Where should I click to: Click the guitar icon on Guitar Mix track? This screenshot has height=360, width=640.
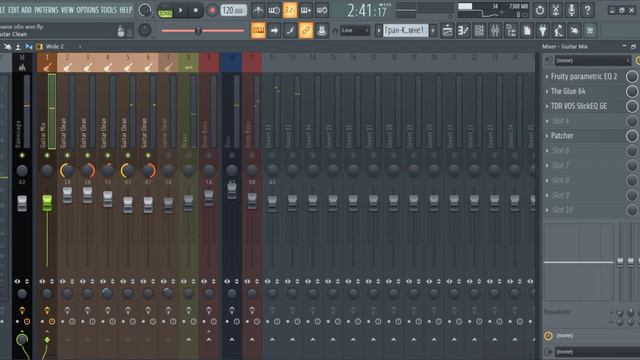(x=47, y=67)
